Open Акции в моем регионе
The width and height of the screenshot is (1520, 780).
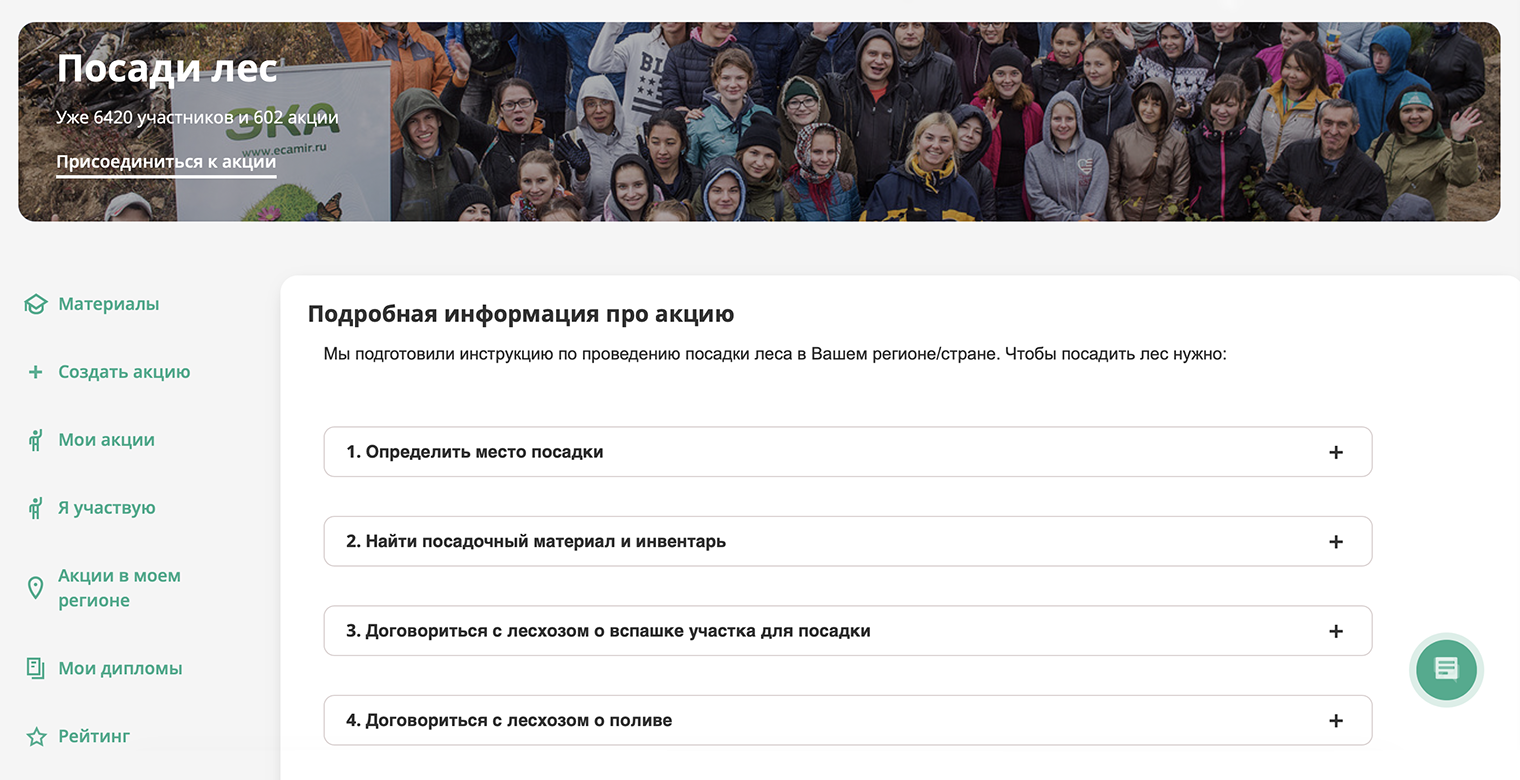[x=119, y=588]
